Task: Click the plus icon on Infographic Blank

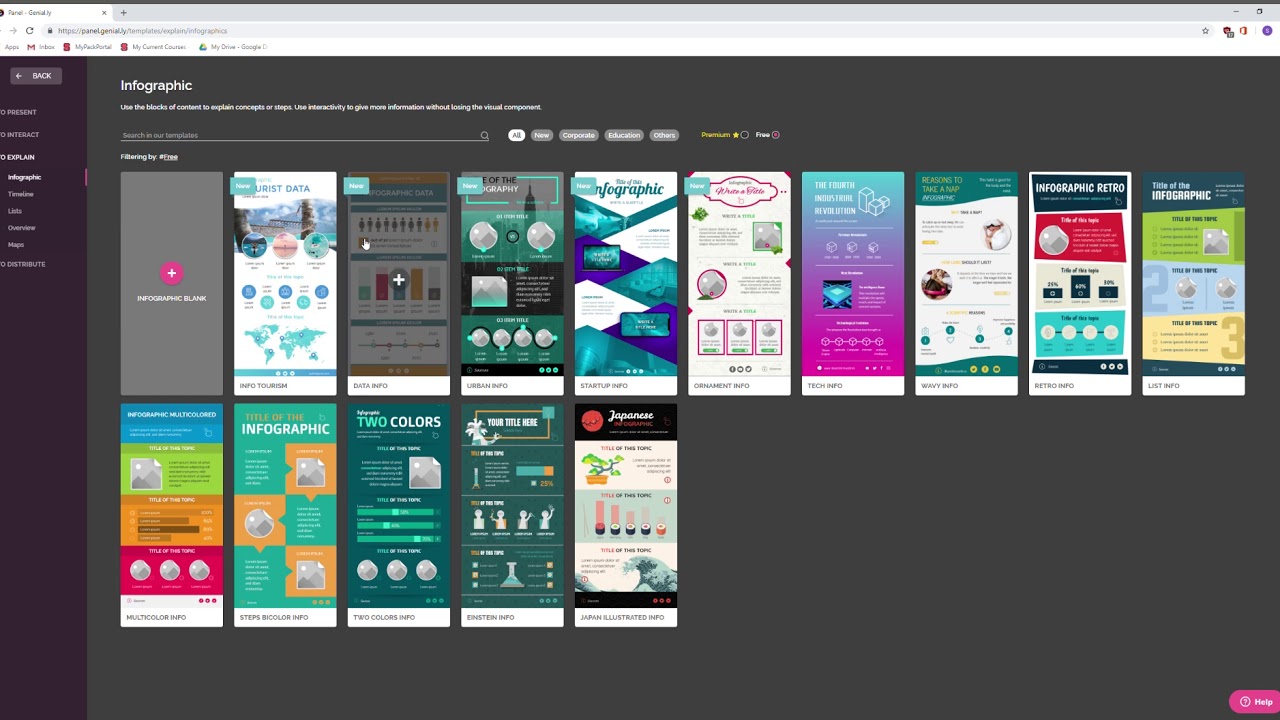Action: 172,273
